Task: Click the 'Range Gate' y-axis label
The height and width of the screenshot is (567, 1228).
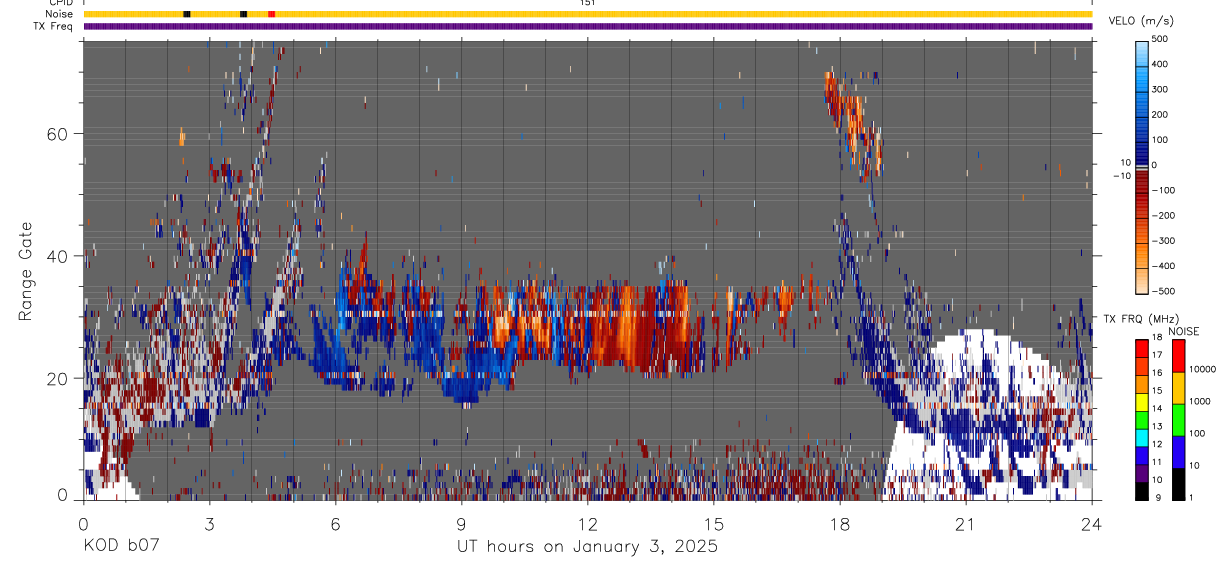Action: click(26, 270)
